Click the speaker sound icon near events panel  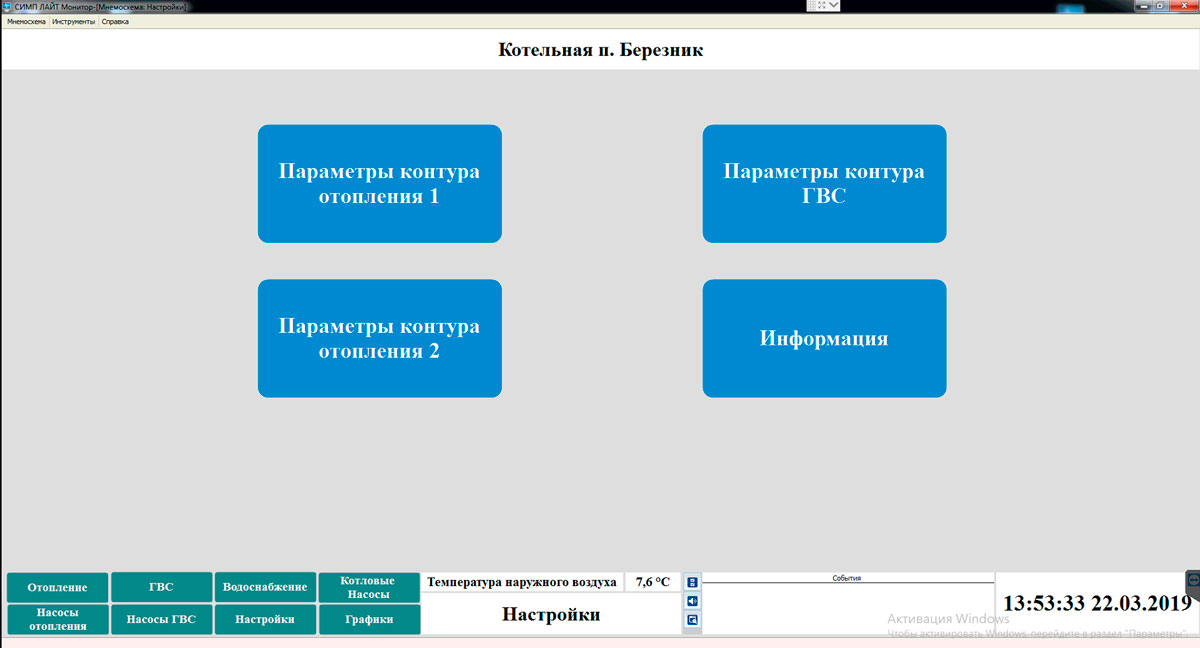tap(693, 601)
